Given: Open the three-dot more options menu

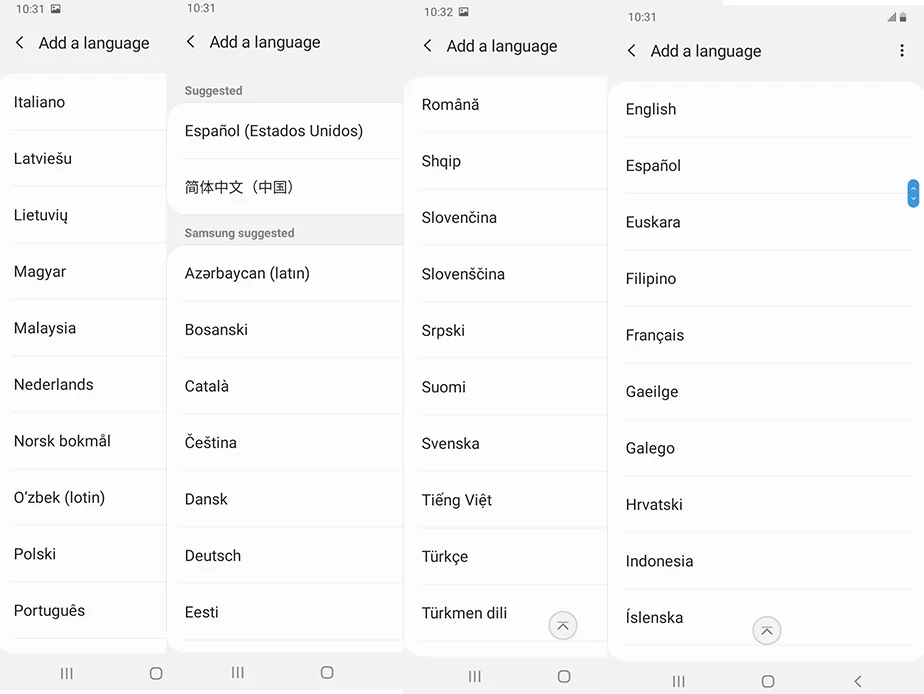Looking at the screenshot, I should [902, 51].
